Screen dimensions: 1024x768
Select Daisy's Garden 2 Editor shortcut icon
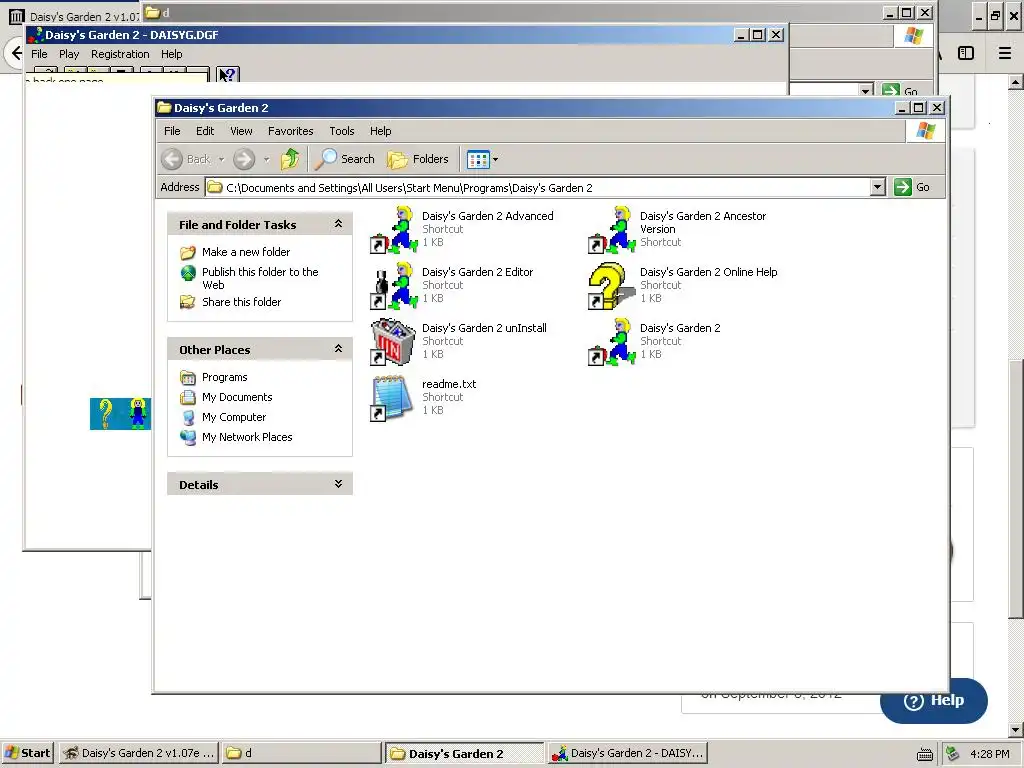(394, 285)
